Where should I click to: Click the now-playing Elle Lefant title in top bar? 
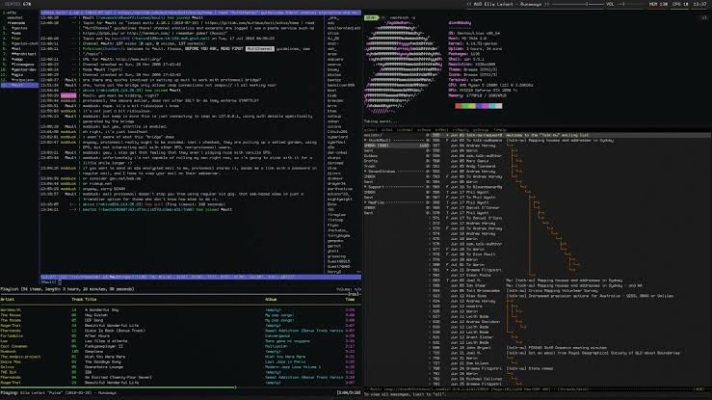tap(508, 4)
